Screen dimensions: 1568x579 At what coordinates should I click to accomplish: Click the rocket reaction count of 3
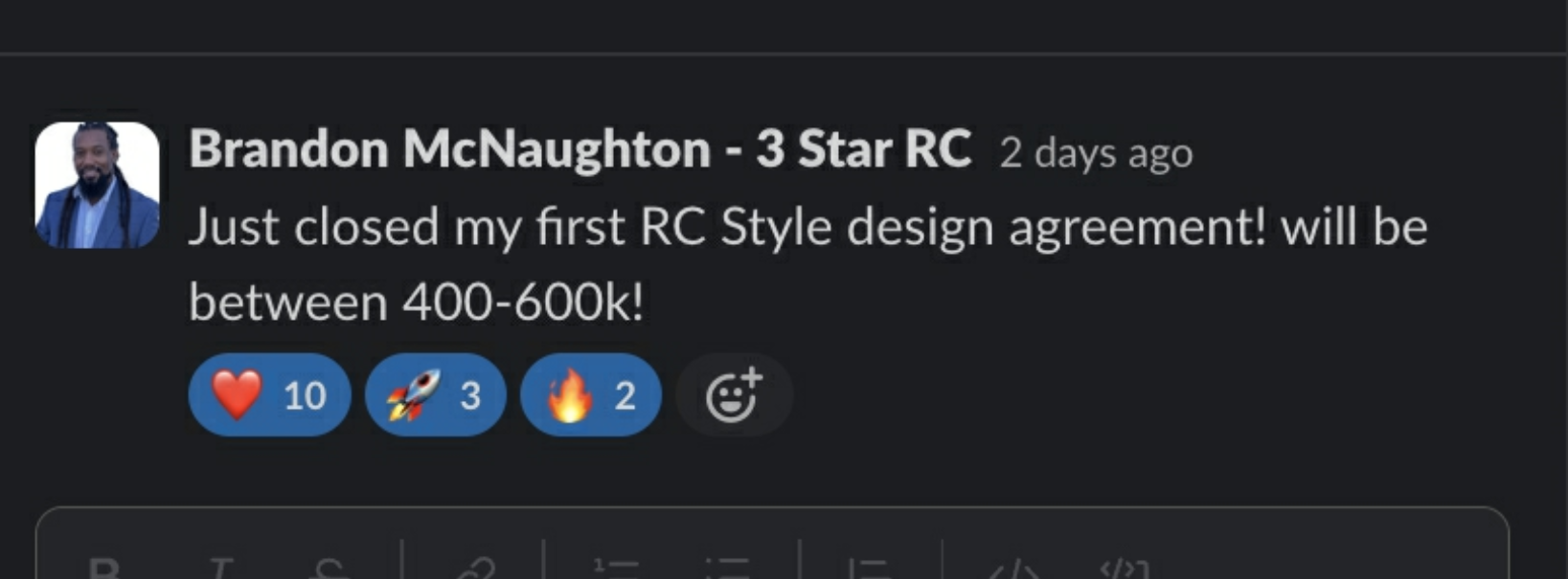tap(469, 395)
